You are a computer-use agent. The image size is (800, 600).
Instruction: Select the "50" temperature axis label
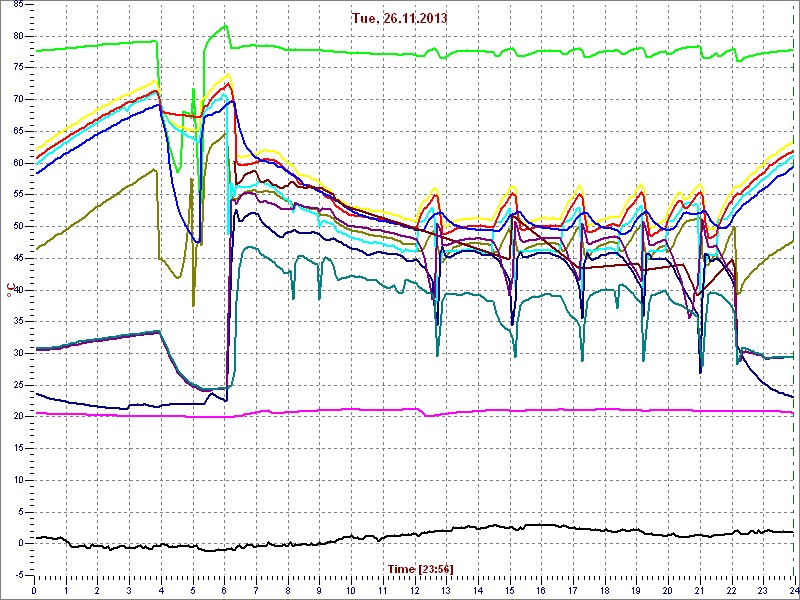coord(18,227)
